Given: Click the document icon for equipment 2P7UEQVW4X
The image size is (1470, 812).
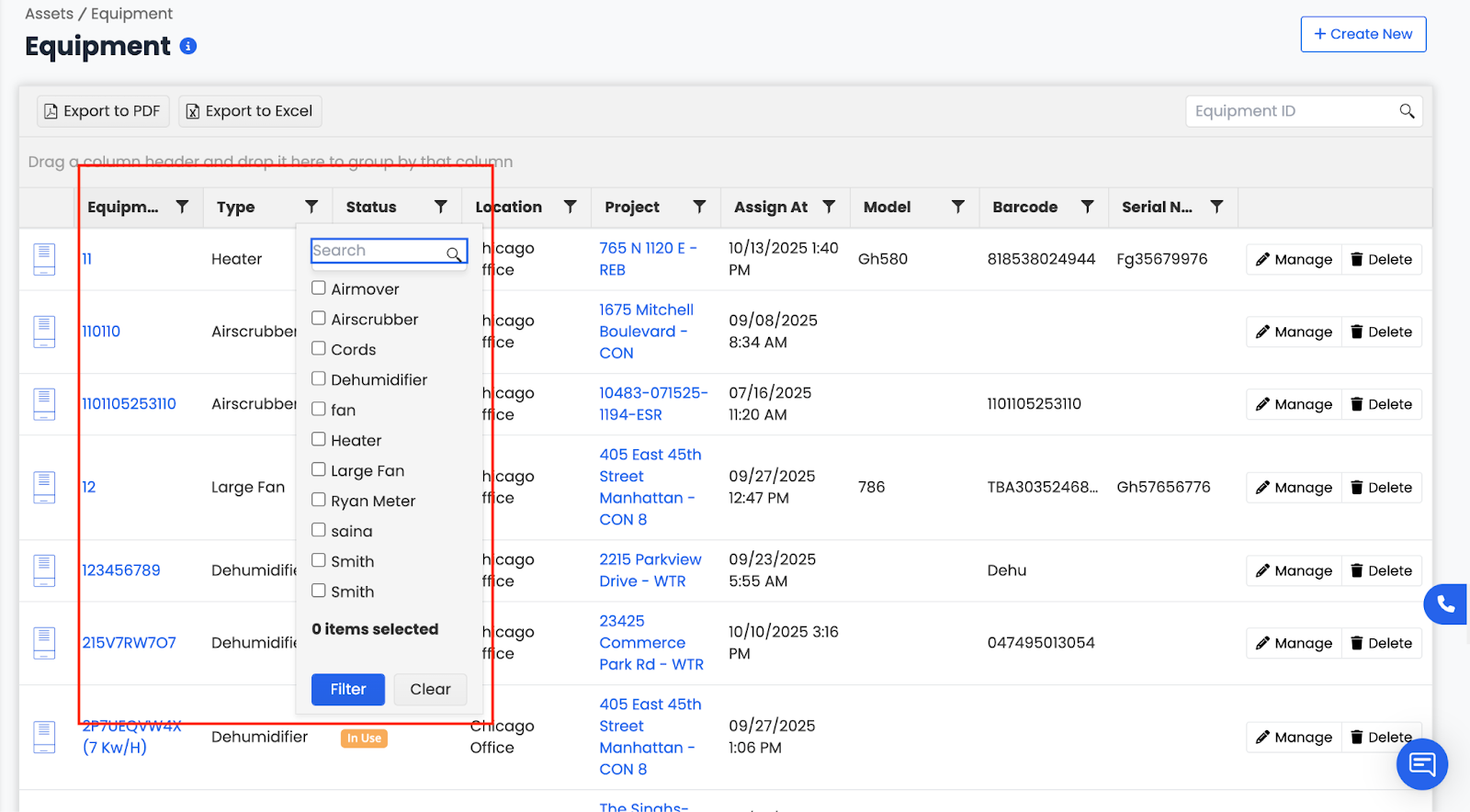Looking at the screenshot, I should point(44,737).
